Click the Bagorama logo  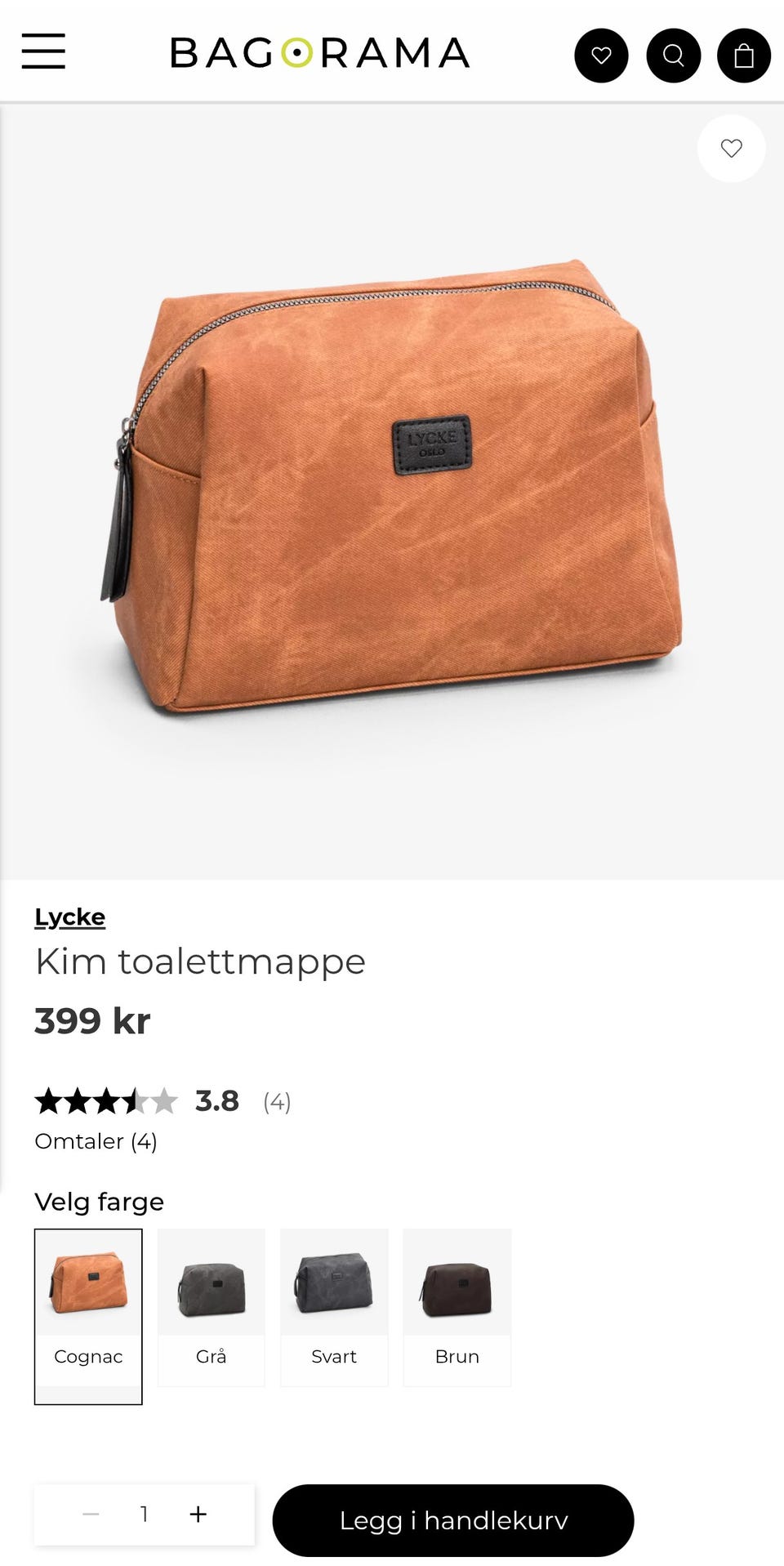pyautogui.click(x=320, y=53)
